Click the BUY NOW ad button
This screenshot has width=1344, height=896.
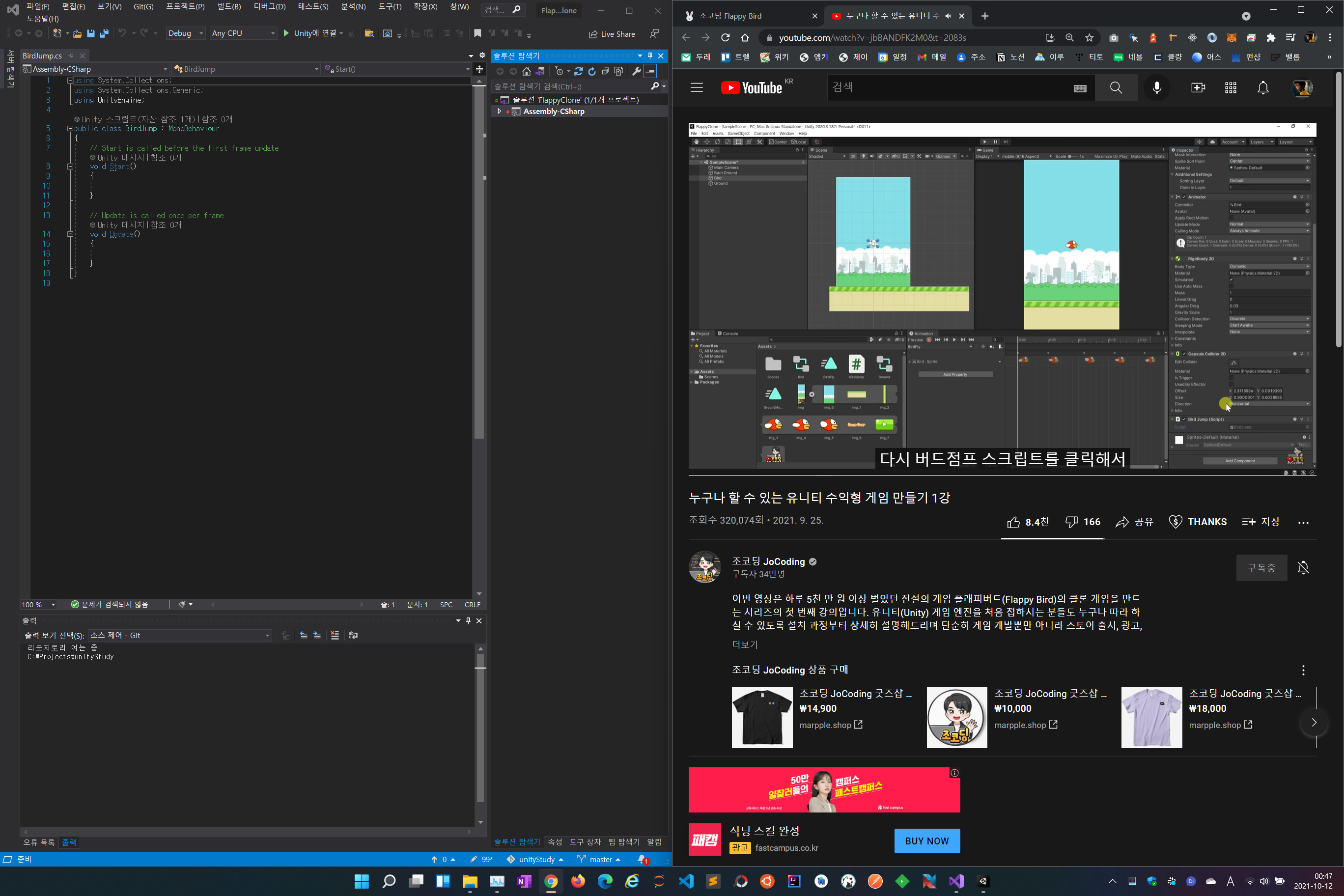926,841
